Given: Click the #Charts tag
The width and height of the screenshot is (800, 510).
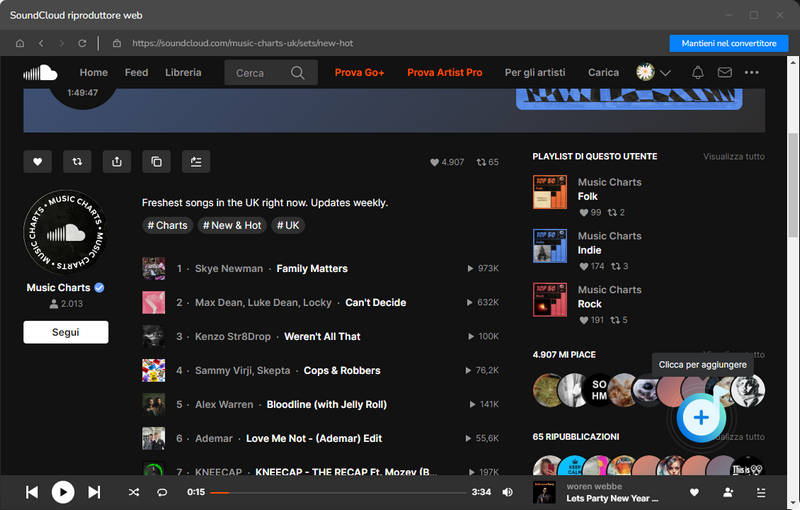Looking at the screenshot, I should click(x=167, y=225).
